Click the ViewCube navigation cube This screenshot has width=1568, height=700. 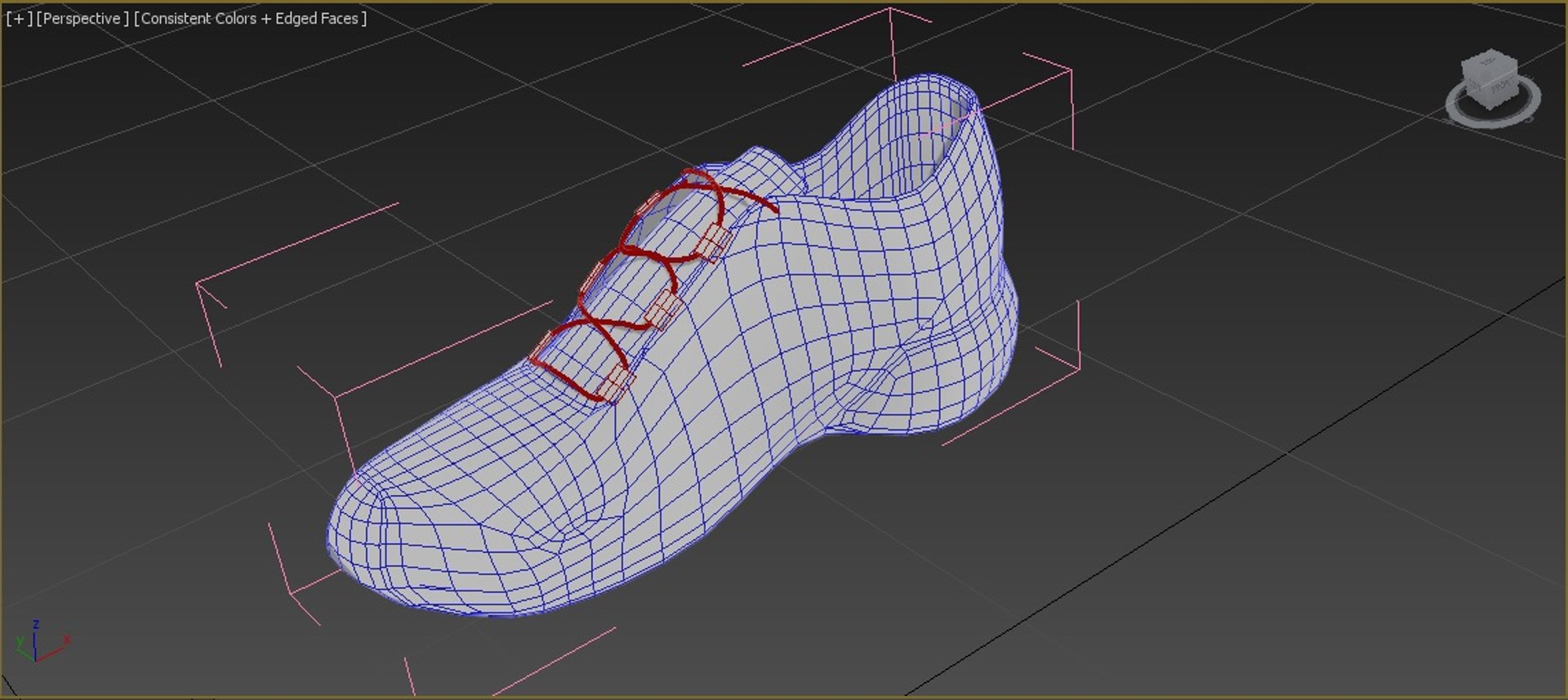(1490, 78)
